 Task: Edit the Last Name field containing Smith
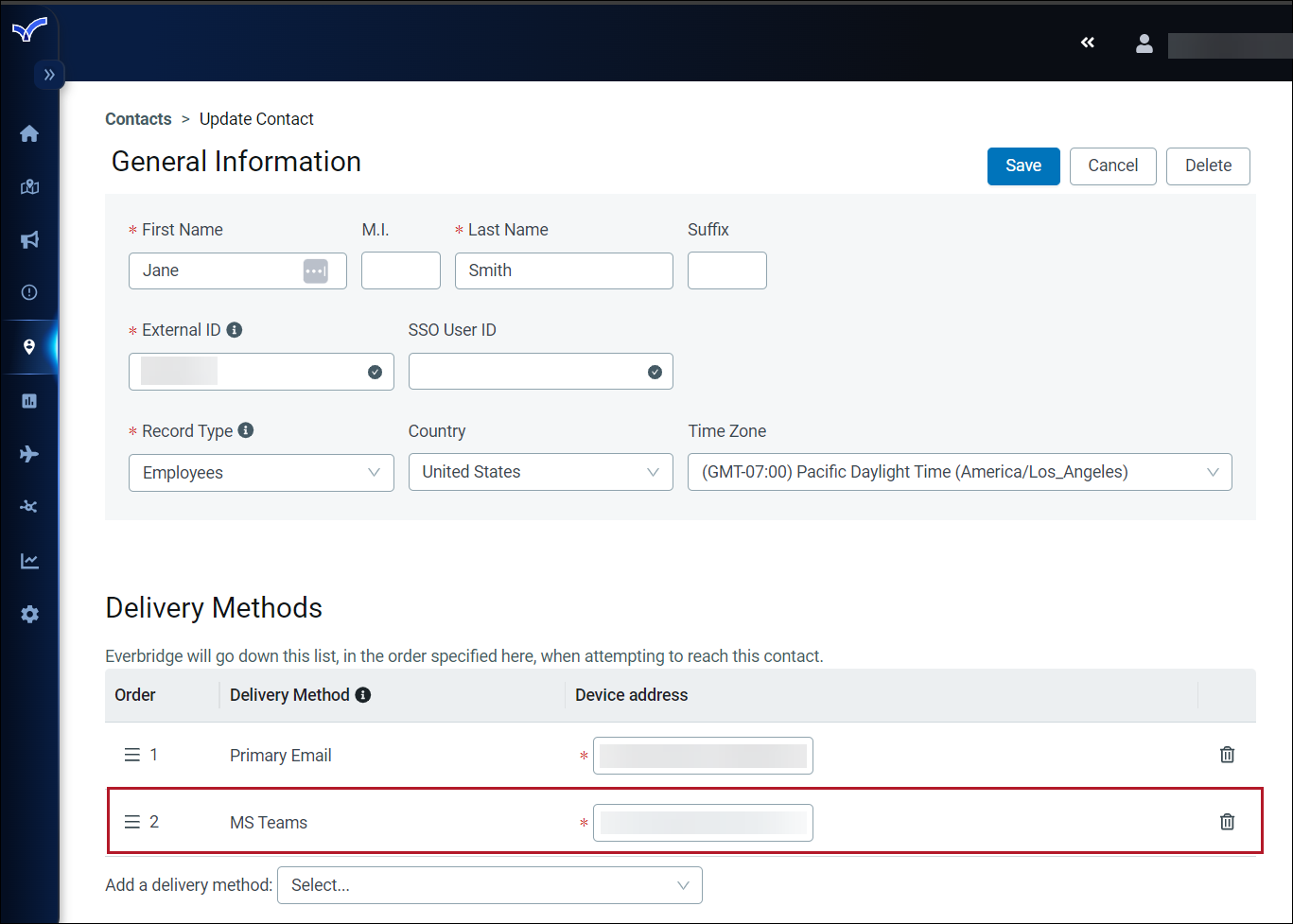[x=564, y=270]
